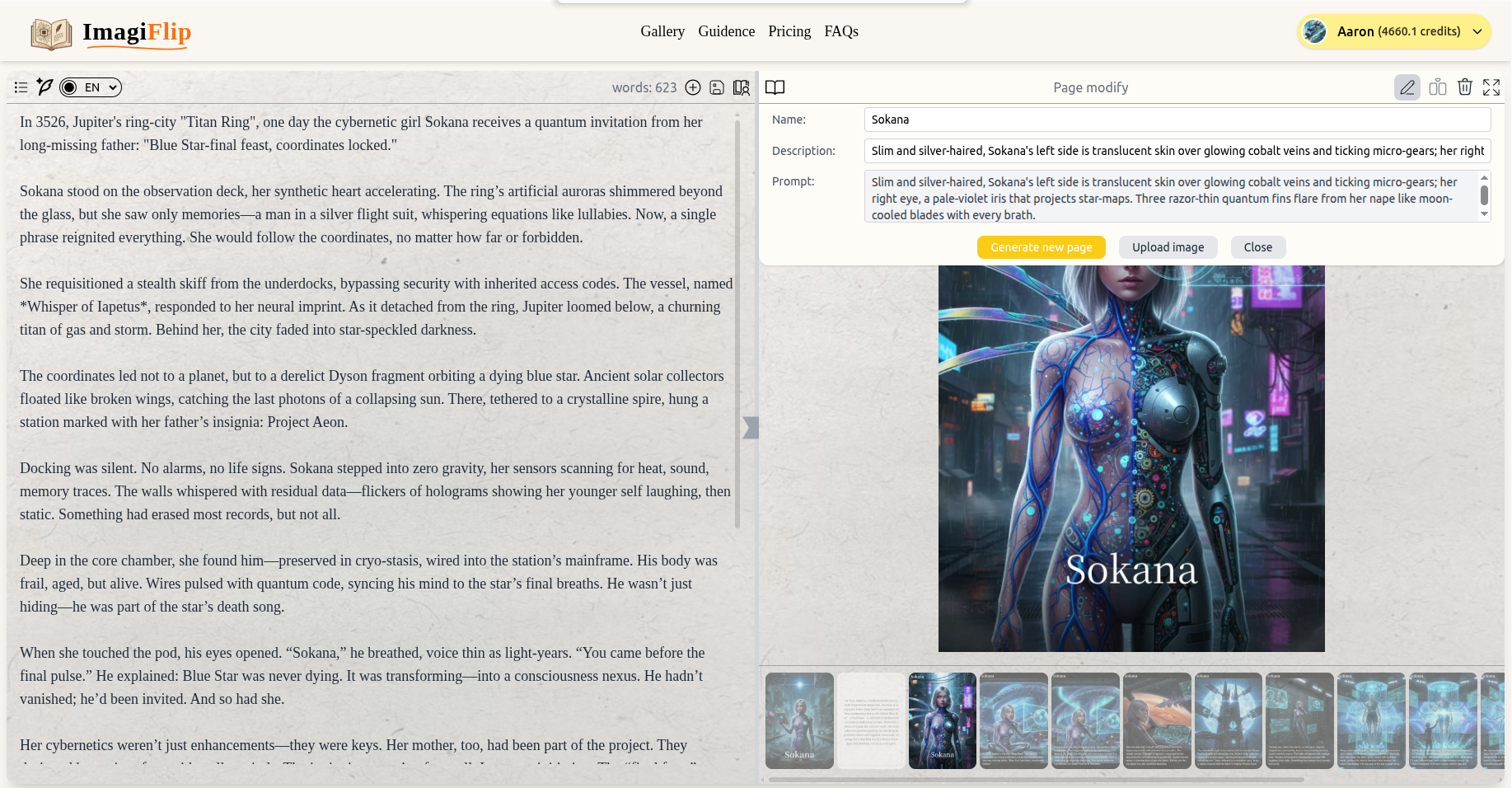Open the chapter outline list icon
1512x788 pixels.
tap(21, 87)
